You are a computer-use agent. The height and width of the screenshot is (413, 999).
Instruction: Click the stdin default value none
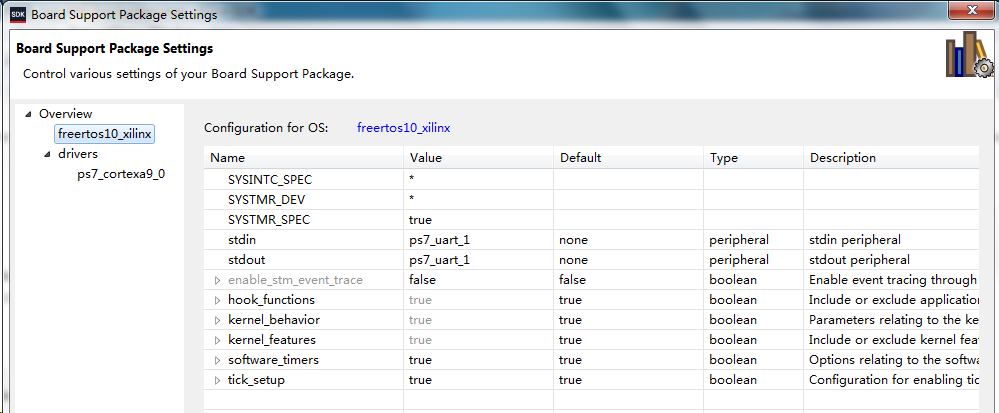(573, 240)
